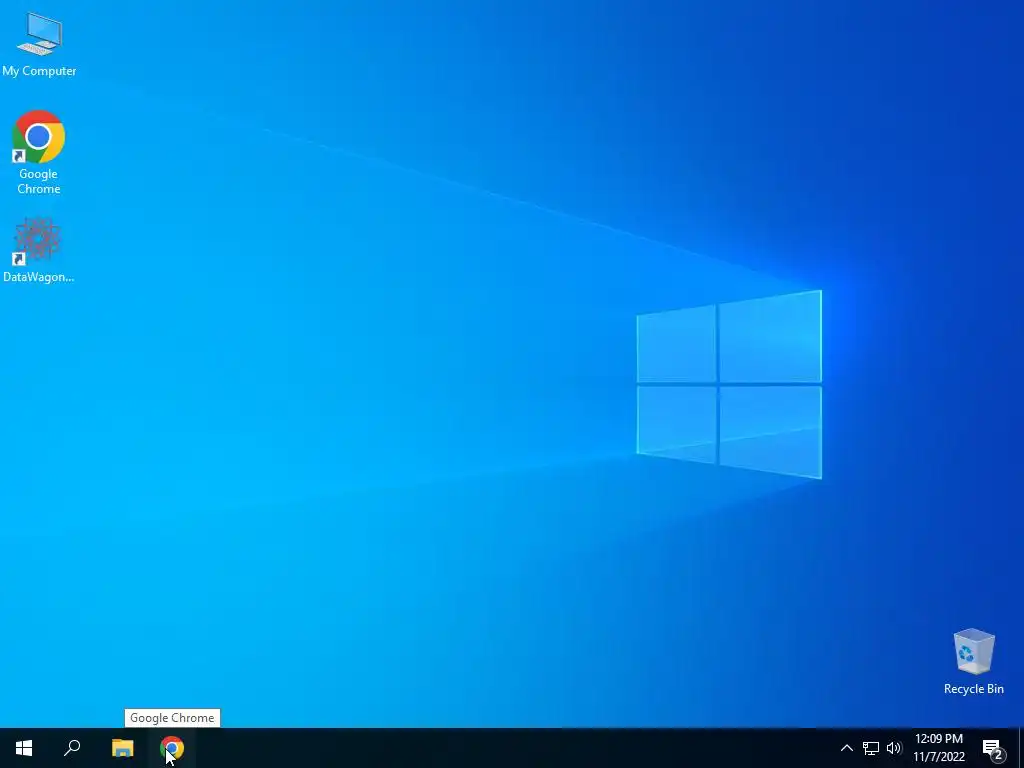Open File Explorer from the taskbar
The height and width of the screenshot is (768, 1024).
tap(122, 748)
